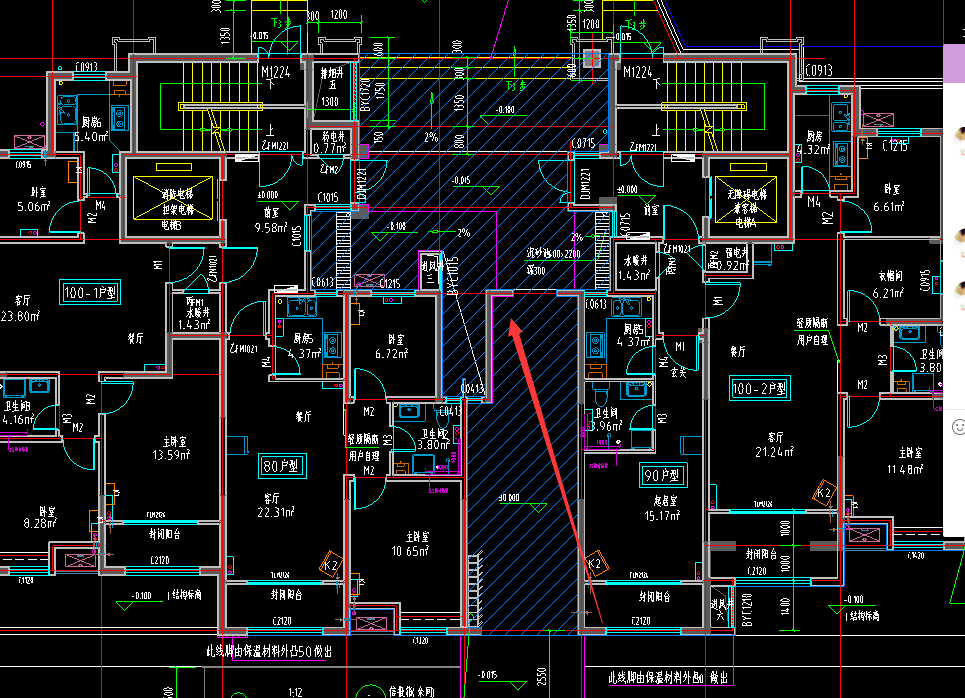Click the 排烟井 五 1300 shaft label
Image resolution: width=965 pixels, height=698 pixels.
pyautogui.click(x=330, y=86)
